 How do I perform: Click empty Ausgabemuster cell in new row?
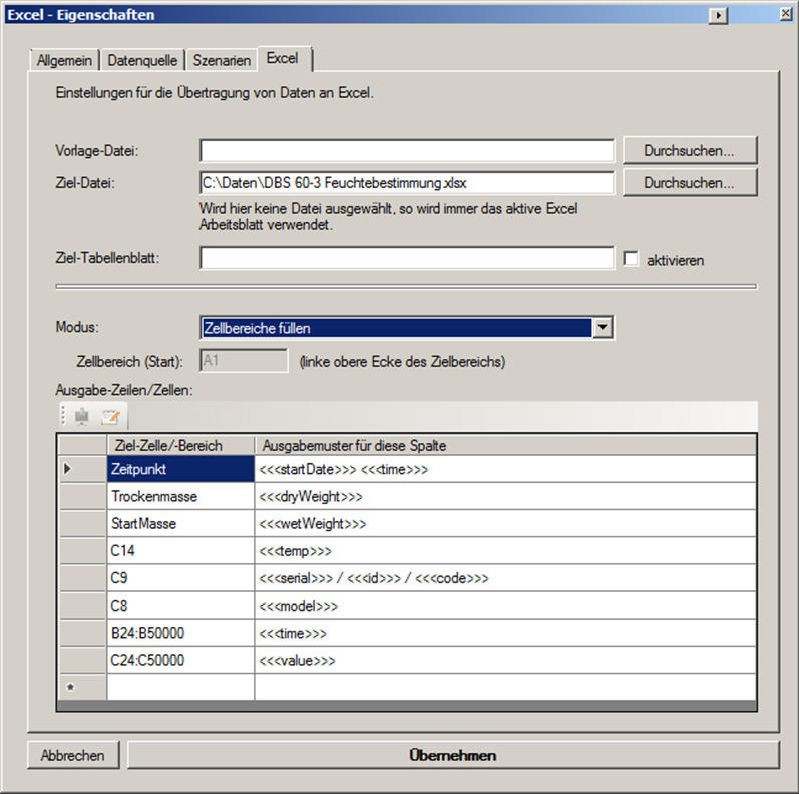[505, 687]
